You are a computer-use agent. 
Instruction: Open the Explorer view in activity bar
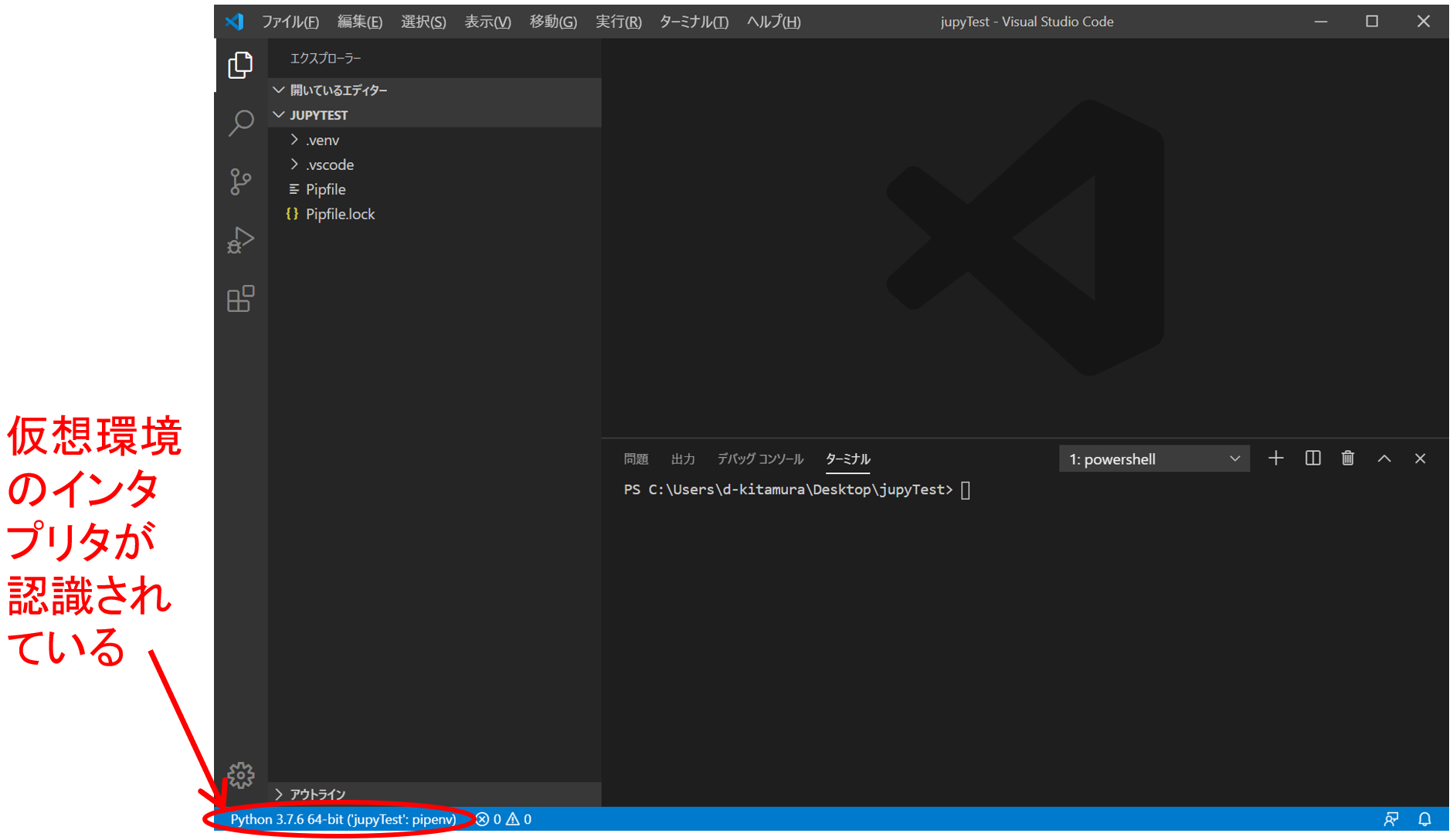tap(240, 65)
